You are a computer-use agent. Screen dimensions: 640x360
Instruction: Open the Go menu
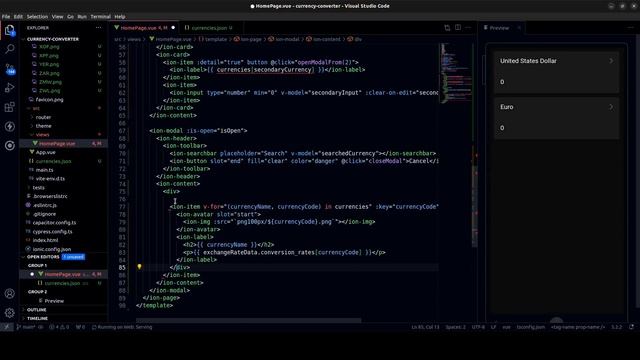point(70,17)
